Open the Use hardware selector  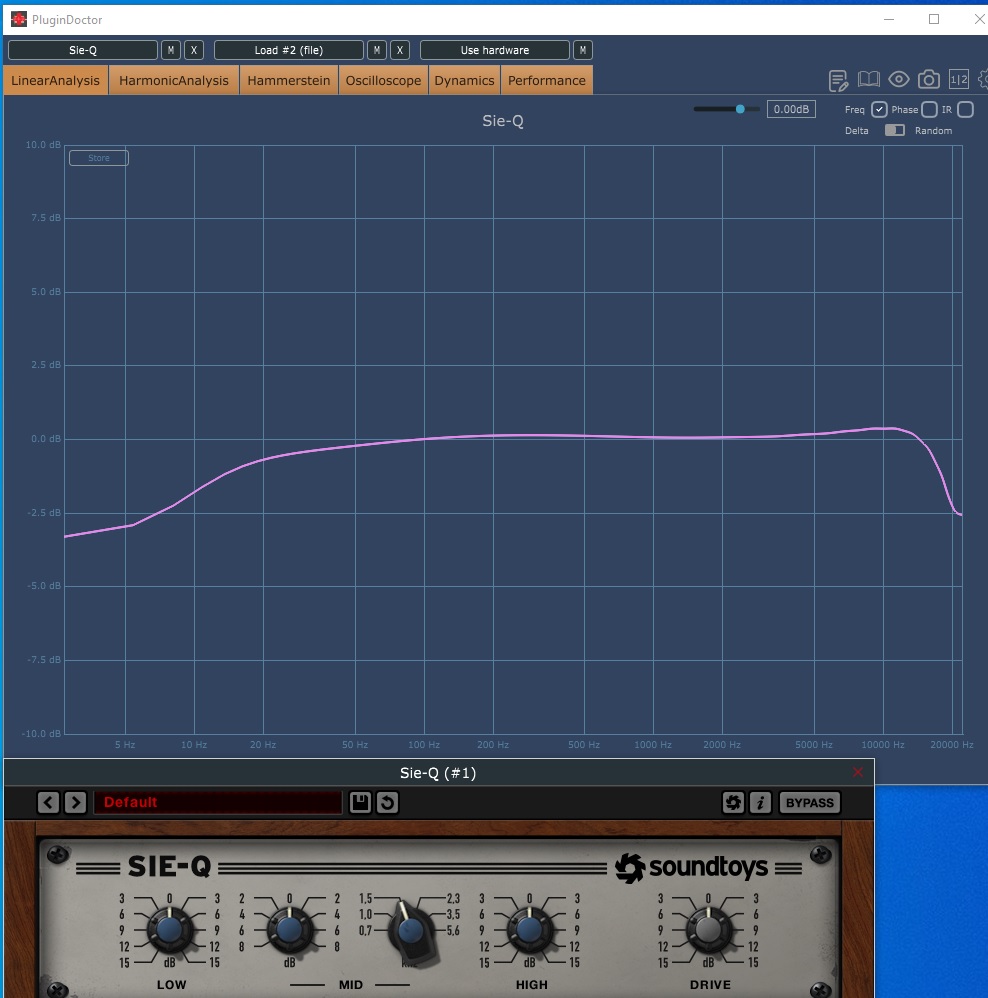coord(495,50)
